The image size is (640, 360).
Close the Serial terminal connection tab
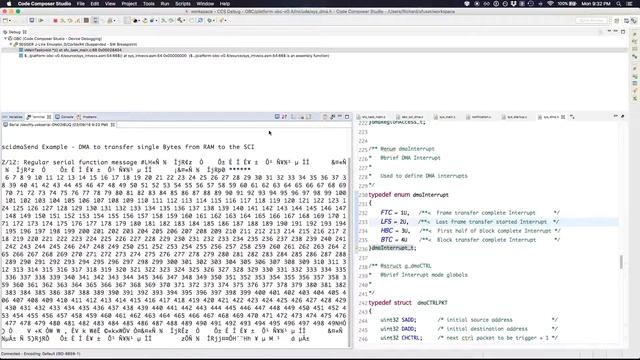pos(113,125)
